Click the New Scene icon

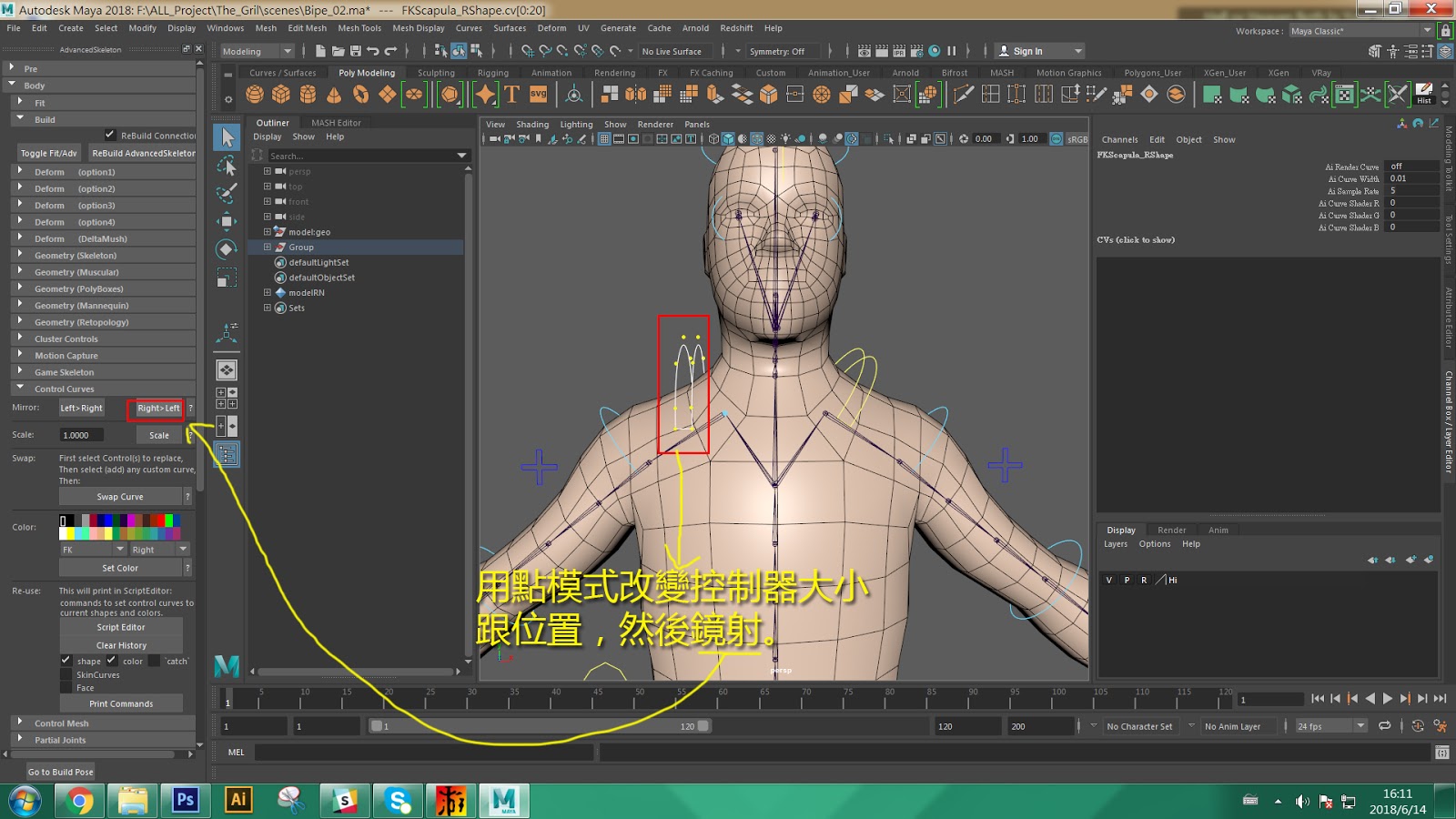[x=319, y=51]
